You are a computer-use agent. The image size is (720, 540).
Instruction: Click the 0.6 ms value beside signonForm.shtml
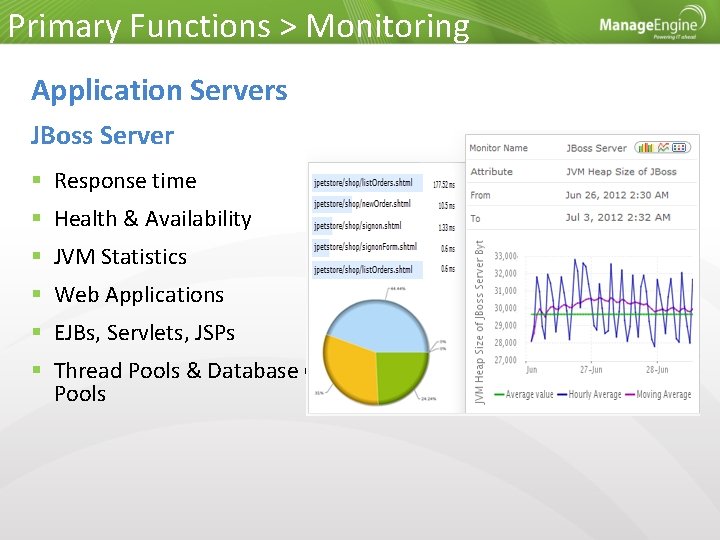(448, 249)
